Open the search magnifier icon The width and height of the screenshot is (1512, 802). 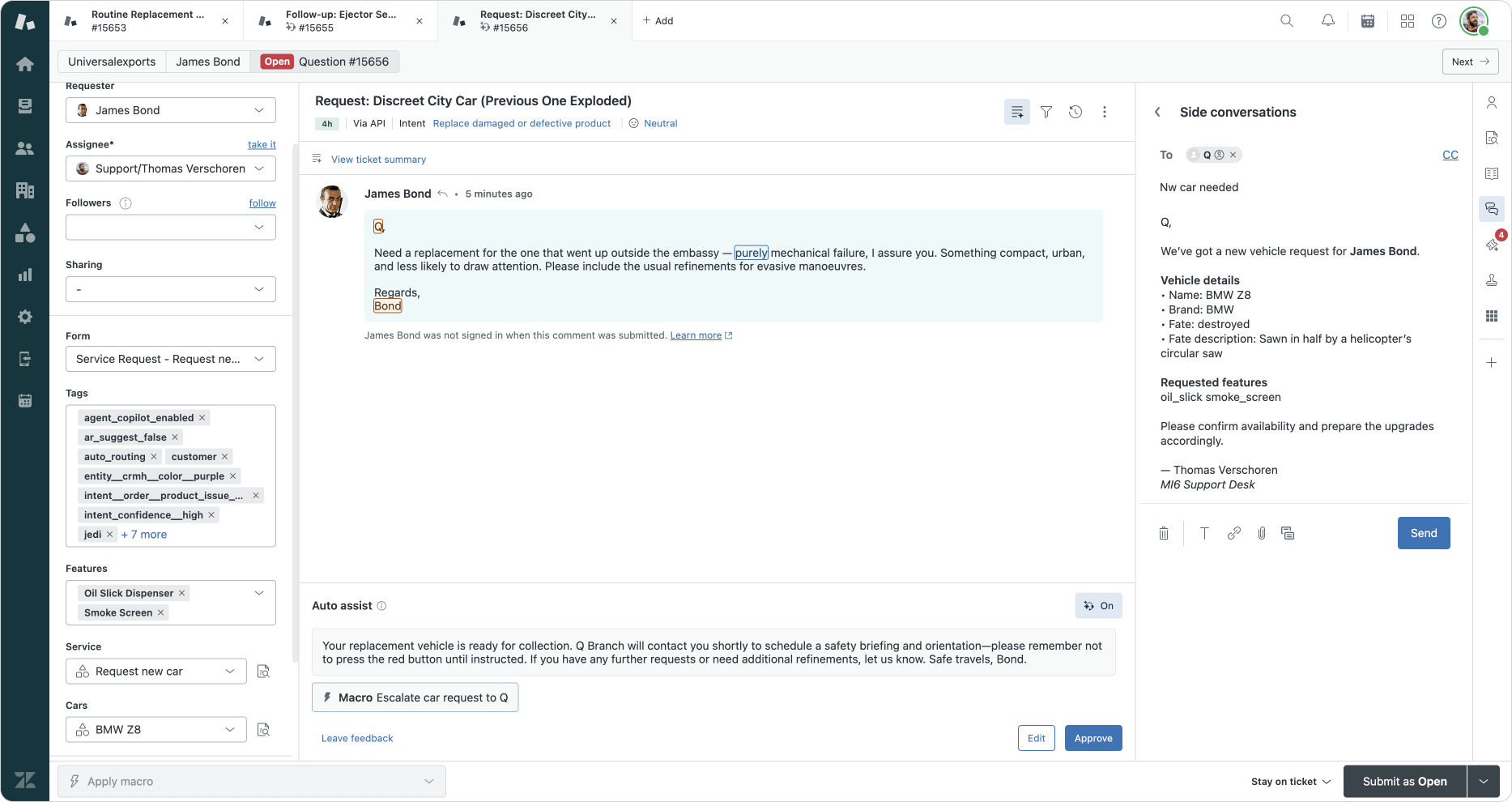pyautogui.click(x=1286, y=21)
